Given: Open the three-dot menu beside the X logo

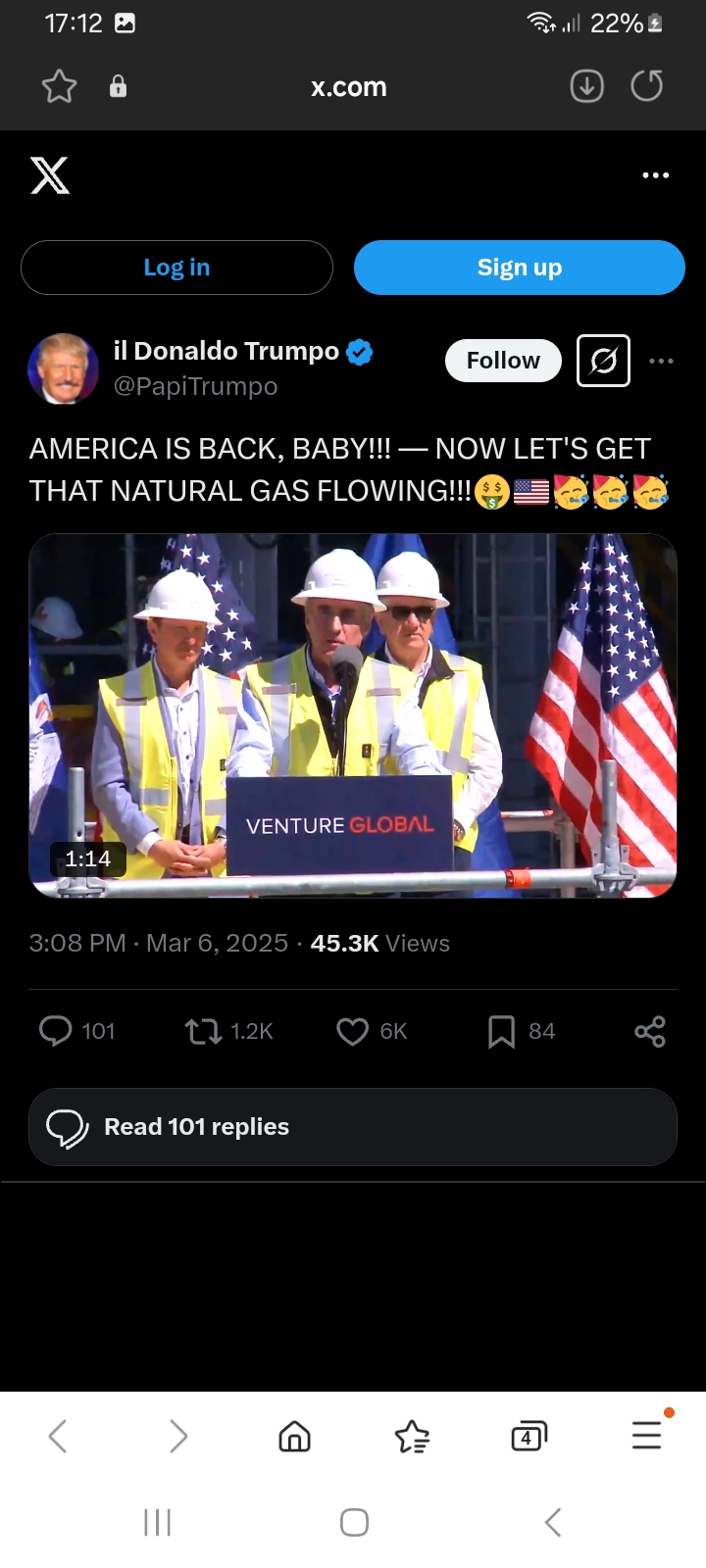Looking at the screenshot, I should [655, 175].
